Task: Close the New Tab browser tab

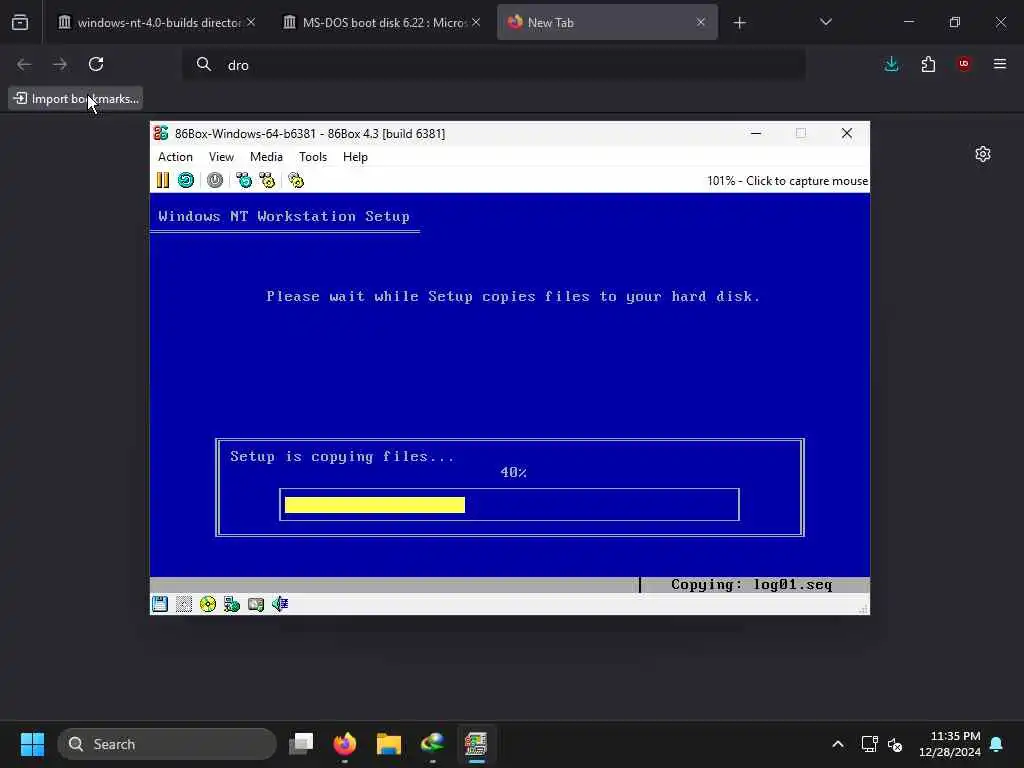Action: point(701,22)
